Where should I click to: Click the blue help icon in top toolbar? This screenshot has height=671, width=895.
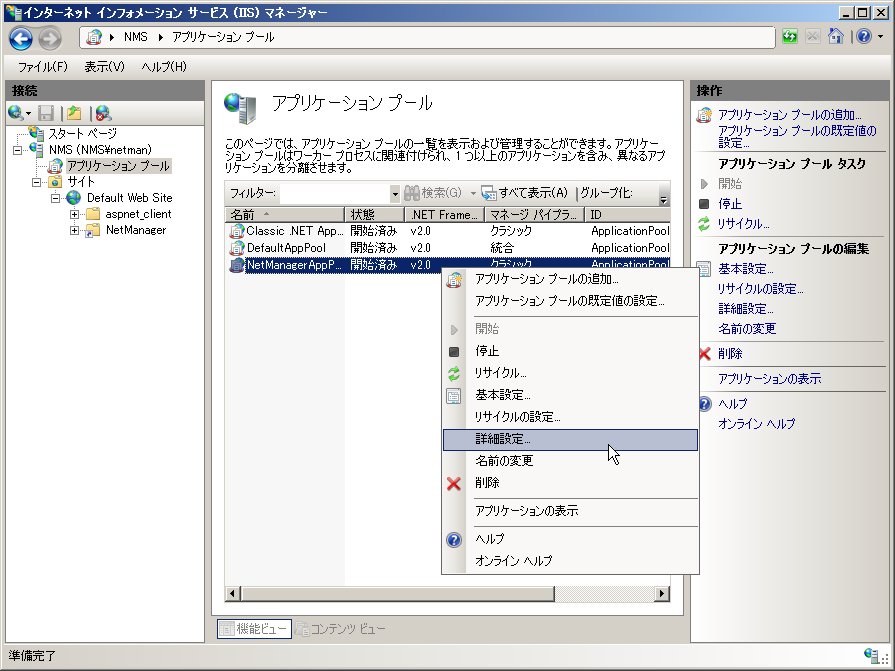click(x=864, y=37)
